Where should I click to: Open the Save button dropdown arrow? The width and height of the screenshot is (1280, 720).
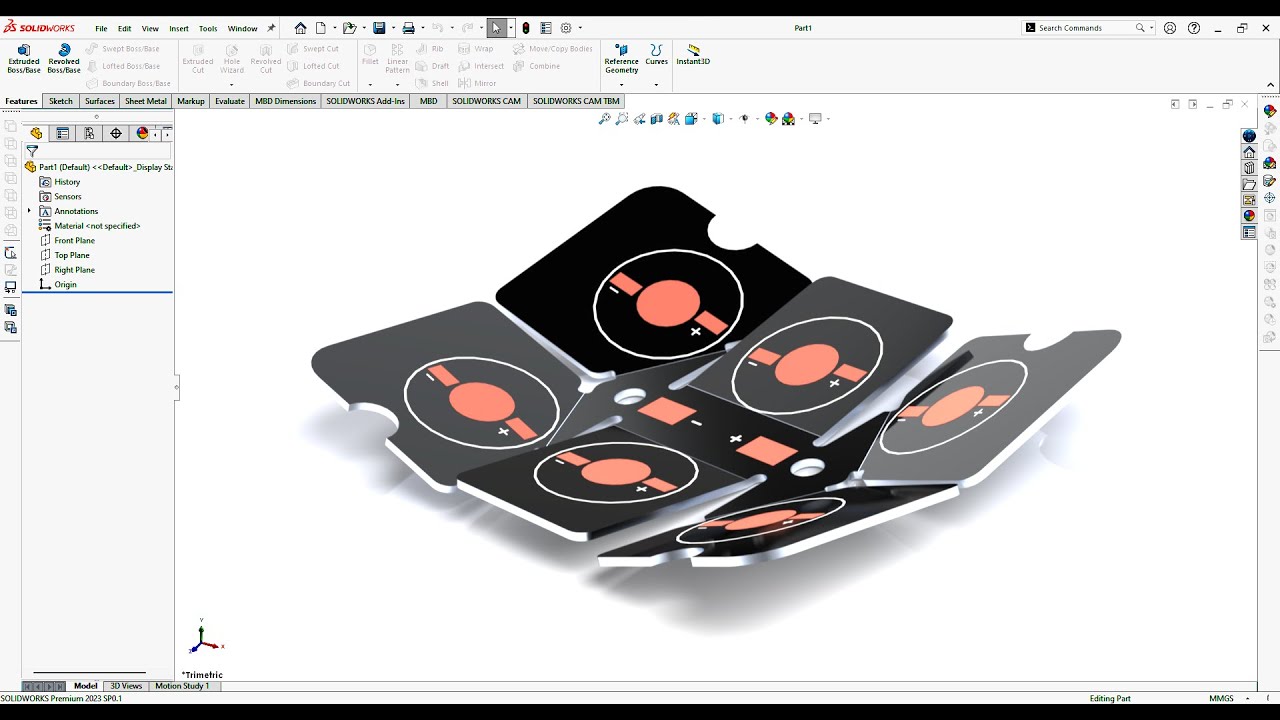pyautogui.click(x=393, y=28)
